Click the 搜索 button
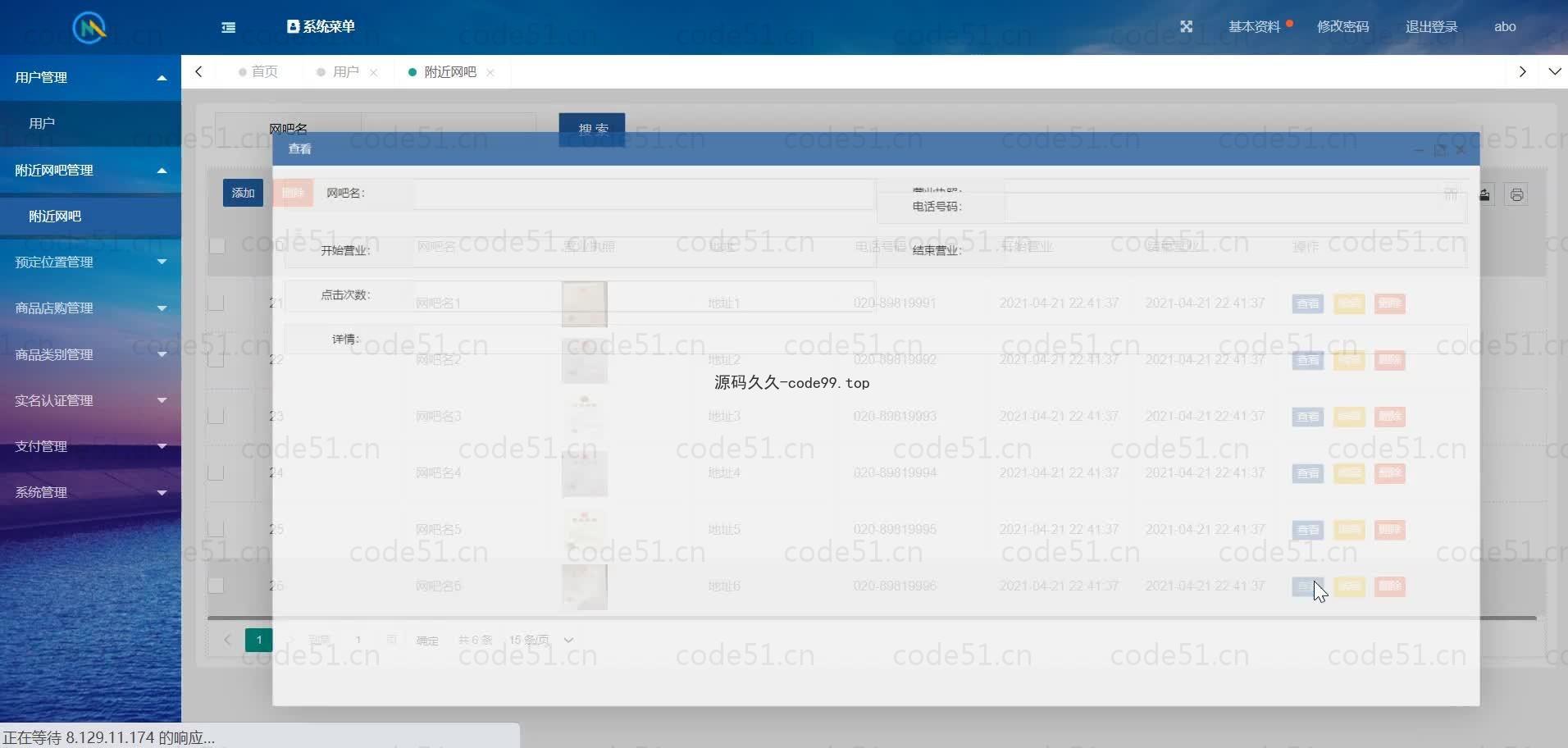Image resolution: width=1568 pixels, height=748 pixels. (592, 129)
